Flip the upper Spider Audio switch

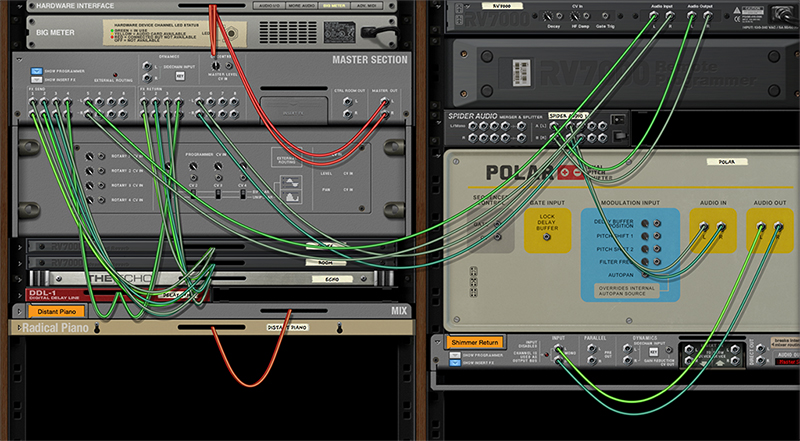[618, 120]
